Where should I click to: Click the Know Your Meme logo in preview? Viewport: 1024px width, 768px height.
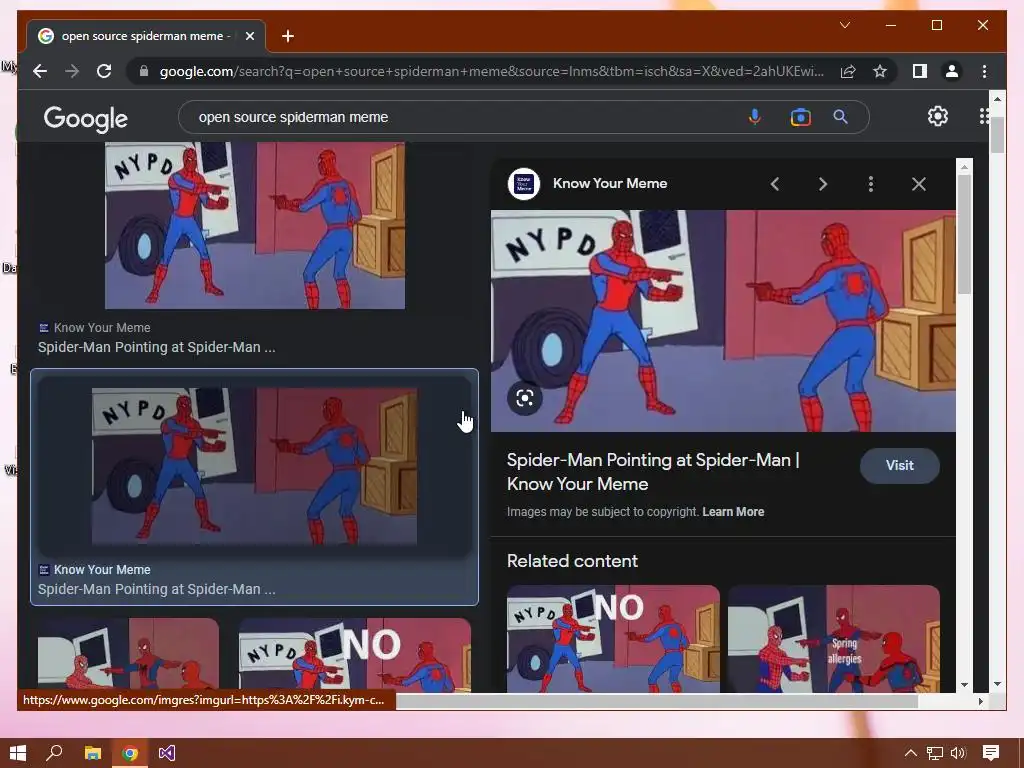tap(524, 184)
